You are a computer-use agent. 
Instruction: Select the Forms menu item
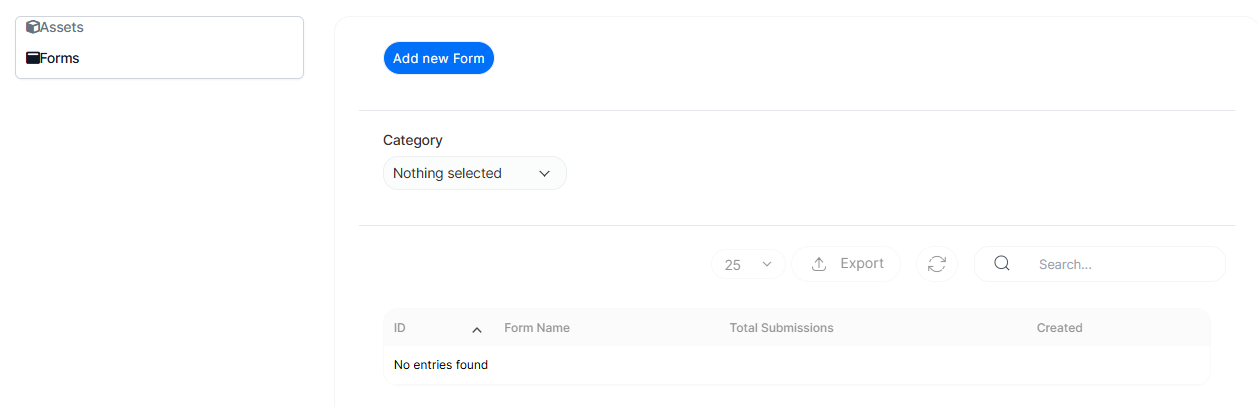[x=60, y=58]
